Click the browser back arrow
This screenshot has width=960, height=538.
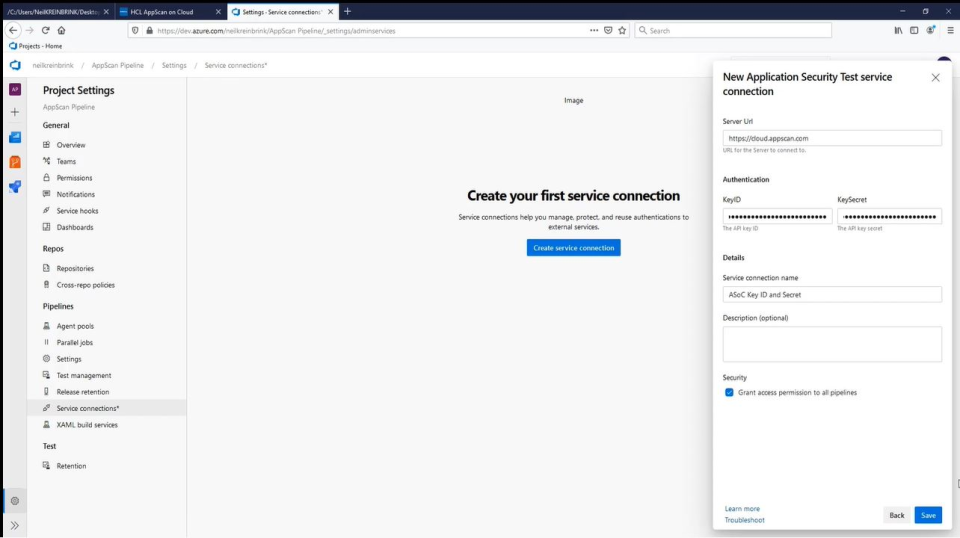[x=13, y=30]
